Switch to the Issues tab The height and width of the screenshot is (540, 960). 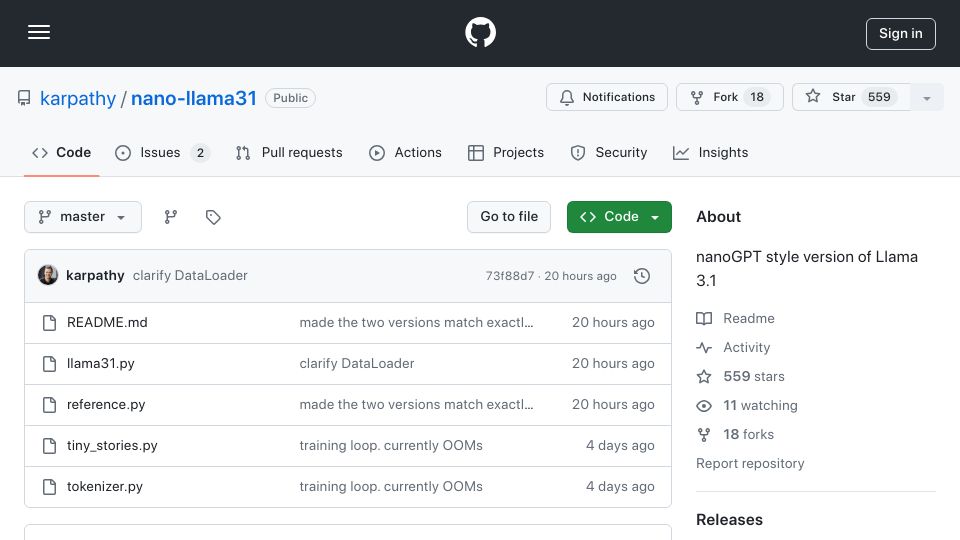coord(162,152)
